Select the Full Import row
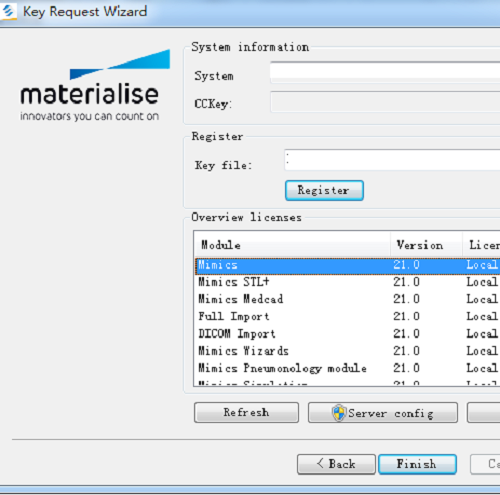500x495 pixels. point(347,317)
